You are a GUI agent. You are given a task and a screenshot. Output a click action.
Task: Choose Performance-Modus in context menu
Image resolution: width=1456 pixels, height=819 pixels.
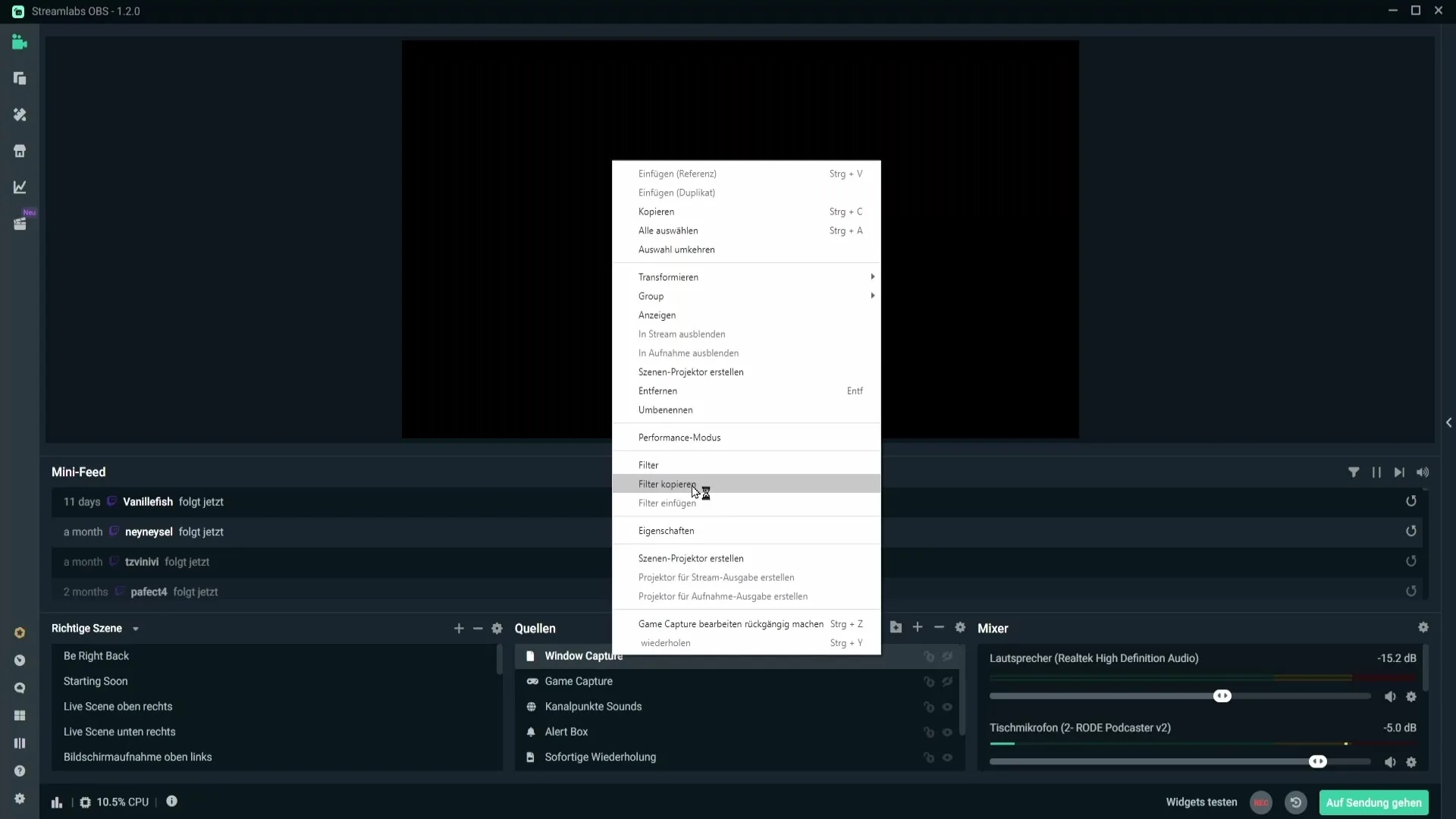pos(746,438)
